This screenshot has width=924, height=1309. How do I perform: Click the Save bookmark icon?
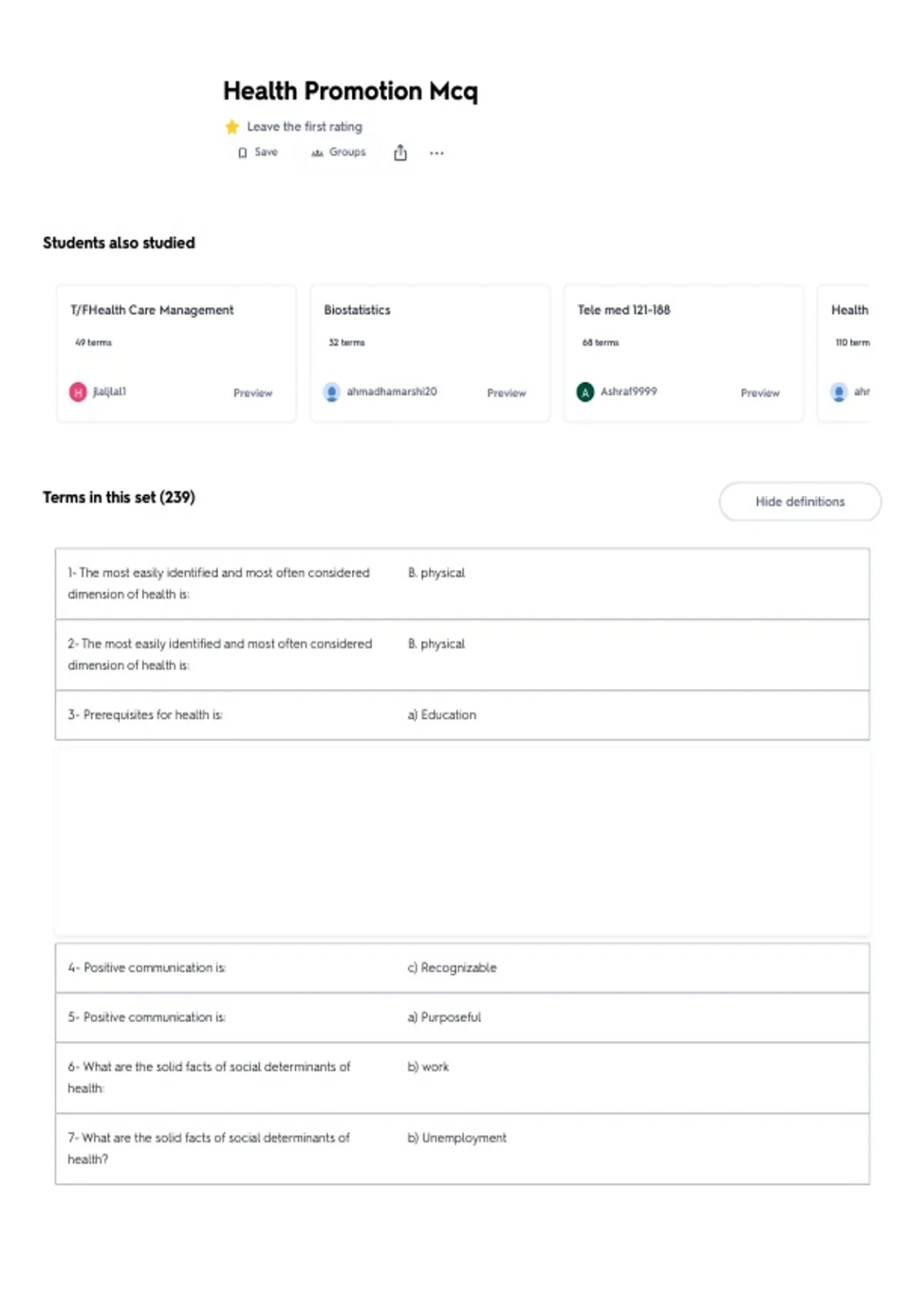(x=243, y=152)
